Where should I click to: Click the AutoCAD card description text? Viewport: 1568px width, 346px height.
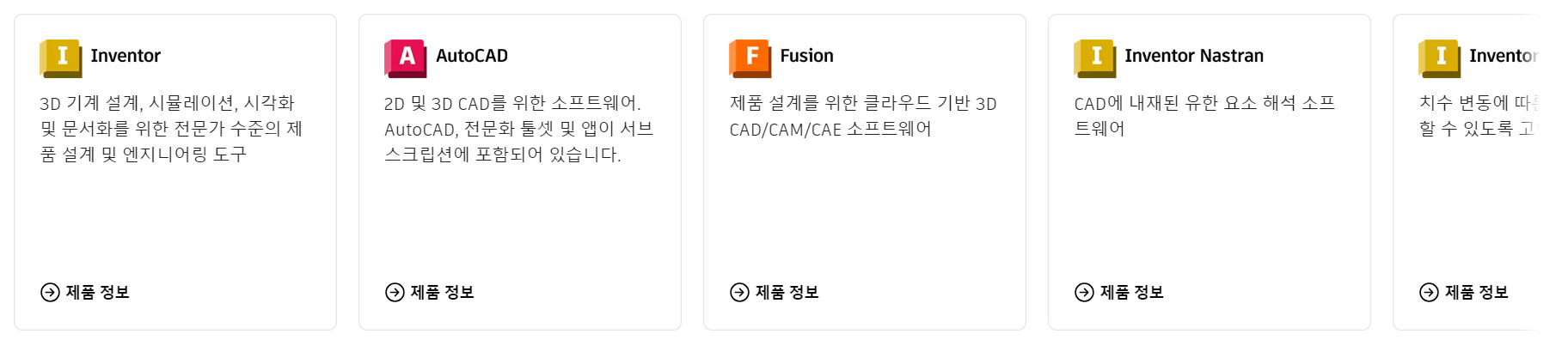[x=518, y=129]
